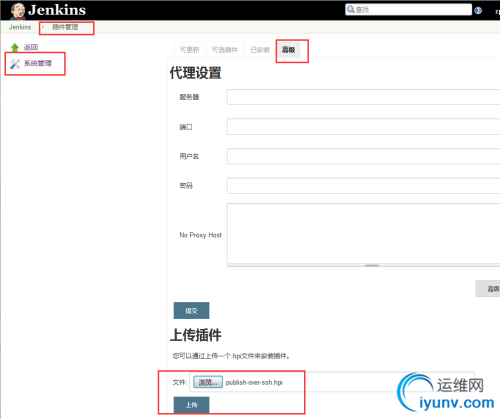The width and height of the screenshot is (500, 419).
Task: Focus the 密码 field
Action: pyautogui.click(x=363, y=185)
